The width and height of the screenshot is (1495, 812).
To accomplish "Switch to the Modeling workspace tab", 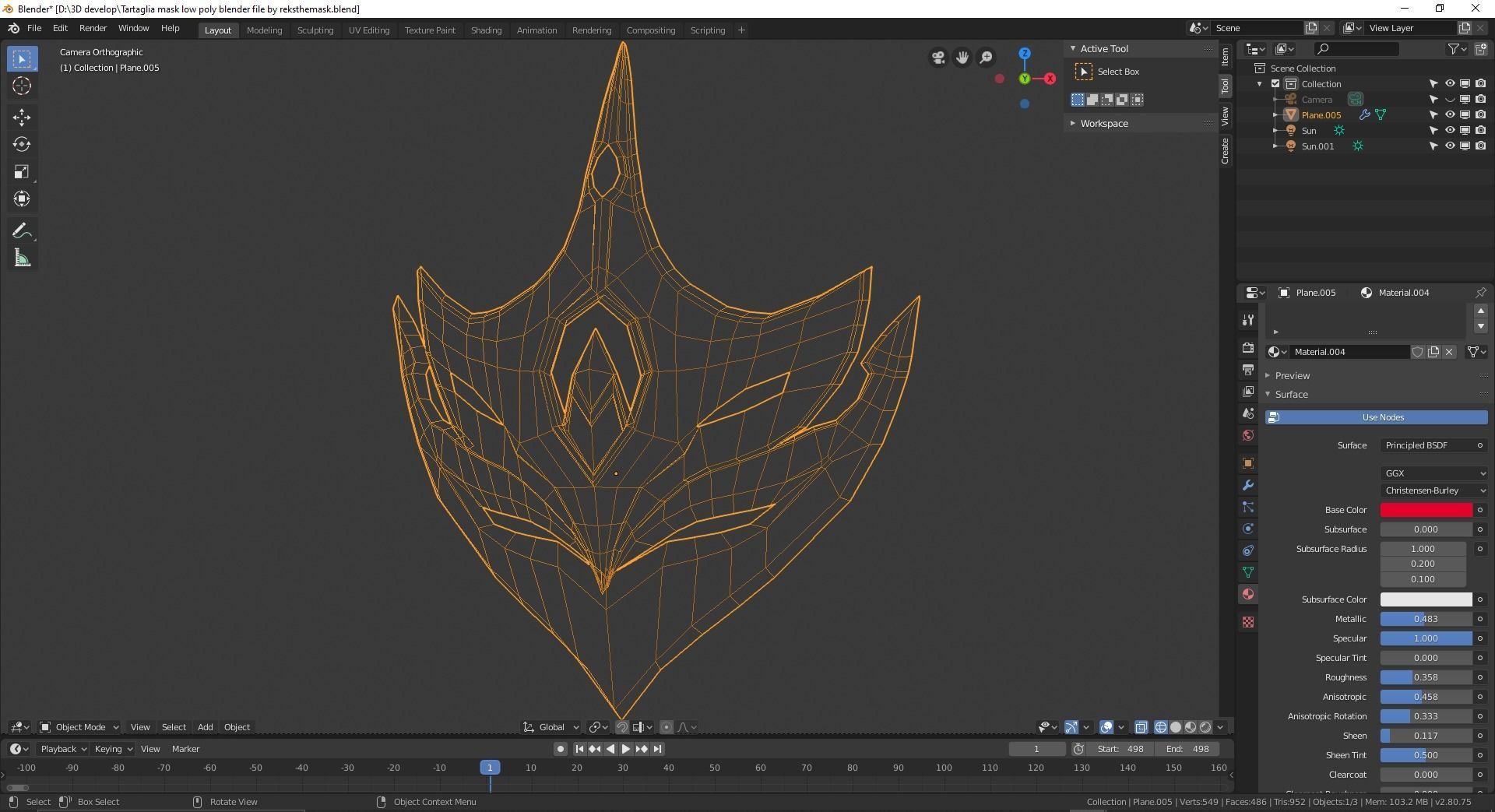I will pos(264,30).
